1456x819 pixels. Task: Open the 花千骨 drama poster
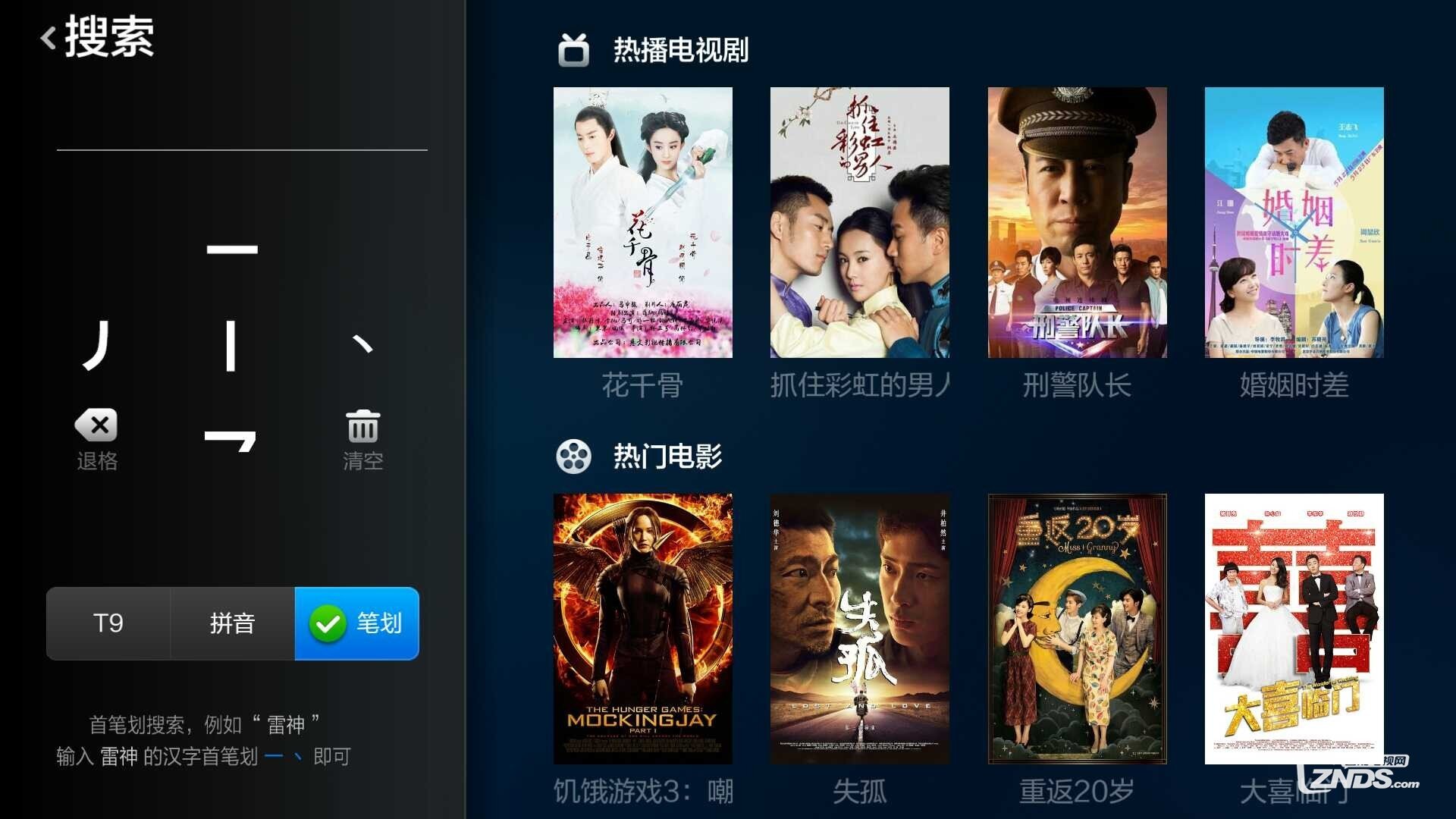[x=642, y=222]
